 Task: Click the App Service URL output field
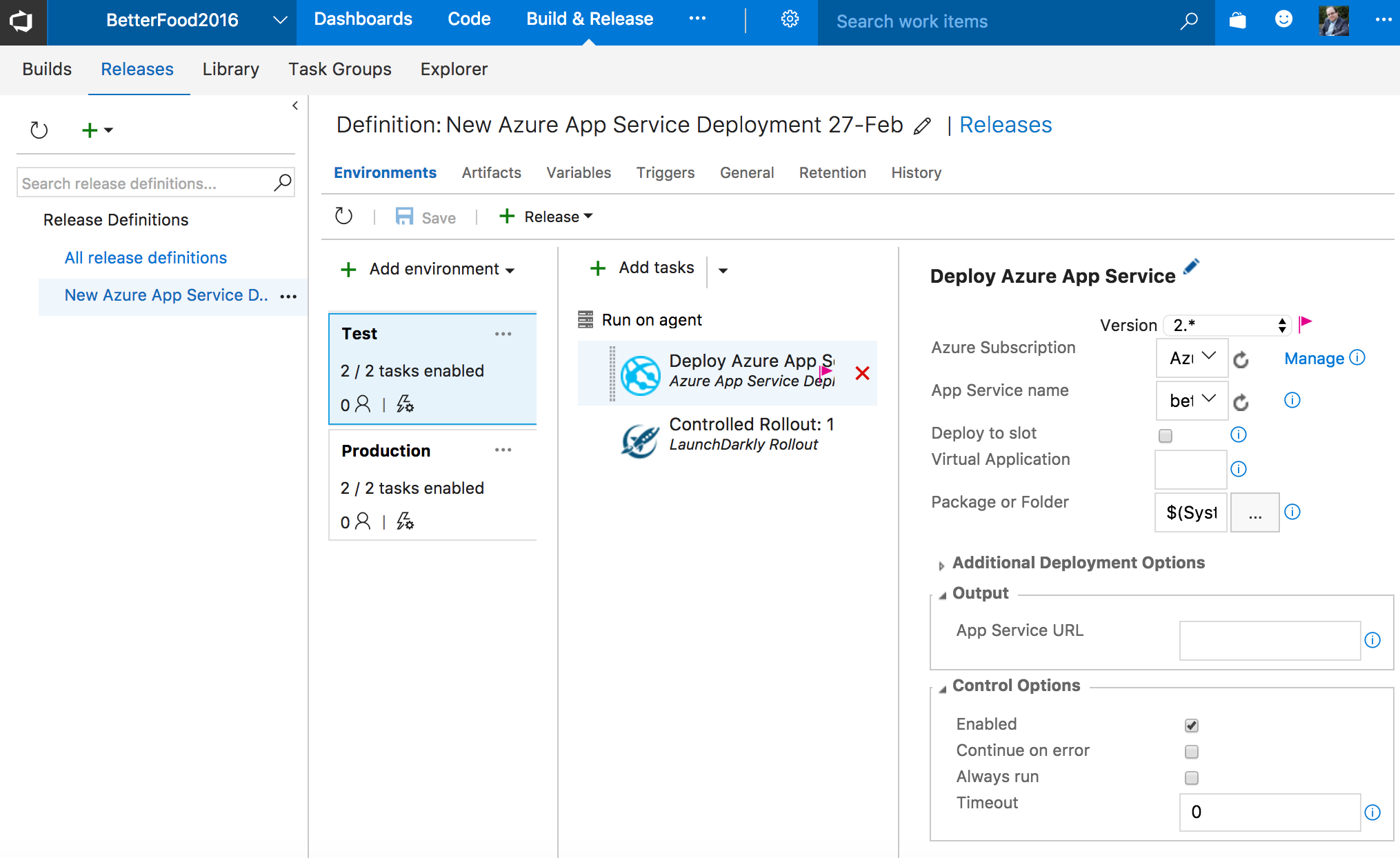(1270, 640)
